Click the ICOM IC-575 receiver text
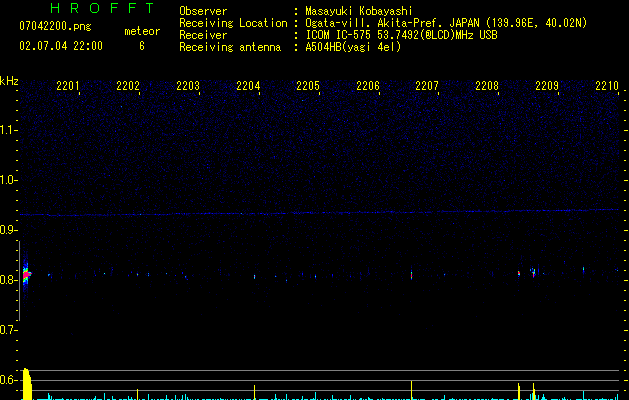 tap(402, 35)
